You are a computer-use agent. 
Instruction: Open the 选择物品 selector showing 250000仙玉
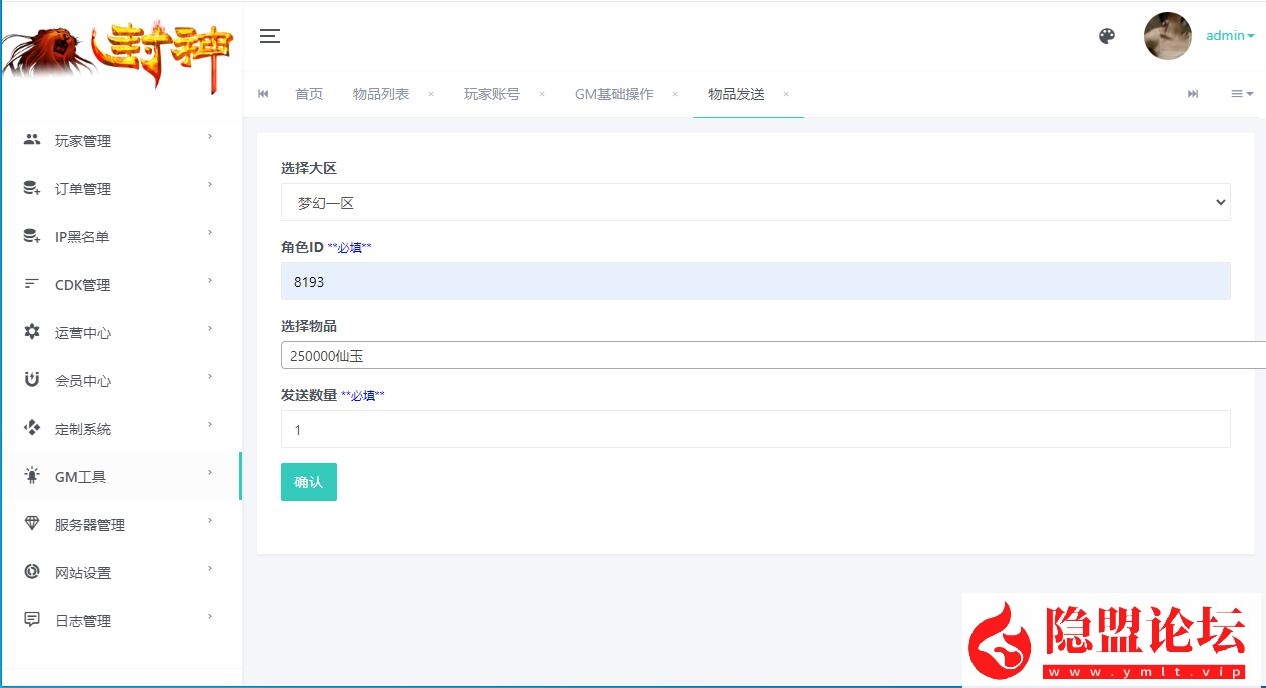tap(770, 355)
